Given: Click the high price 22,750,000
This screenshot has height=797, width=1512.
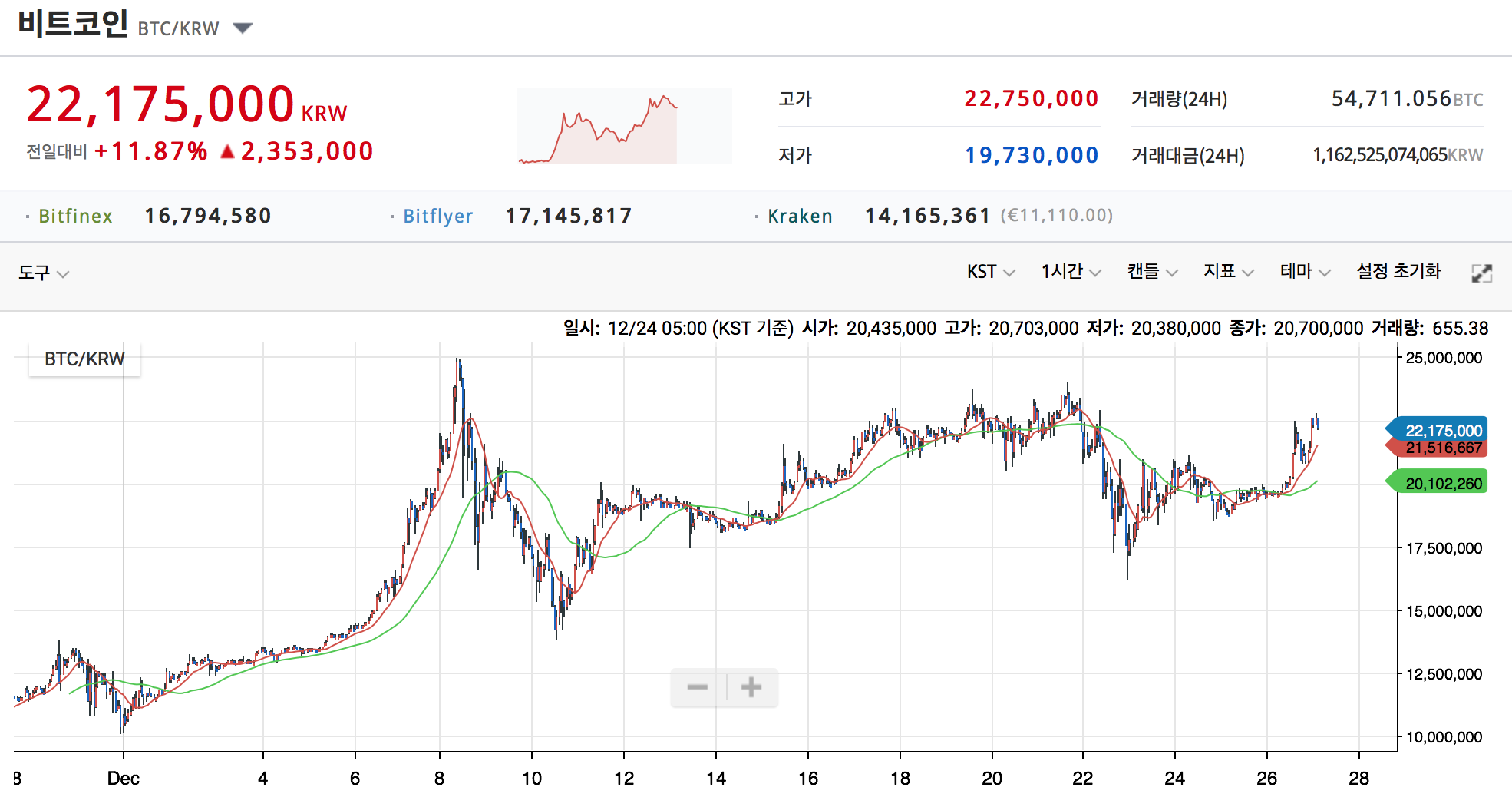Looking at the screenshot, I should tap(1032, 99).
